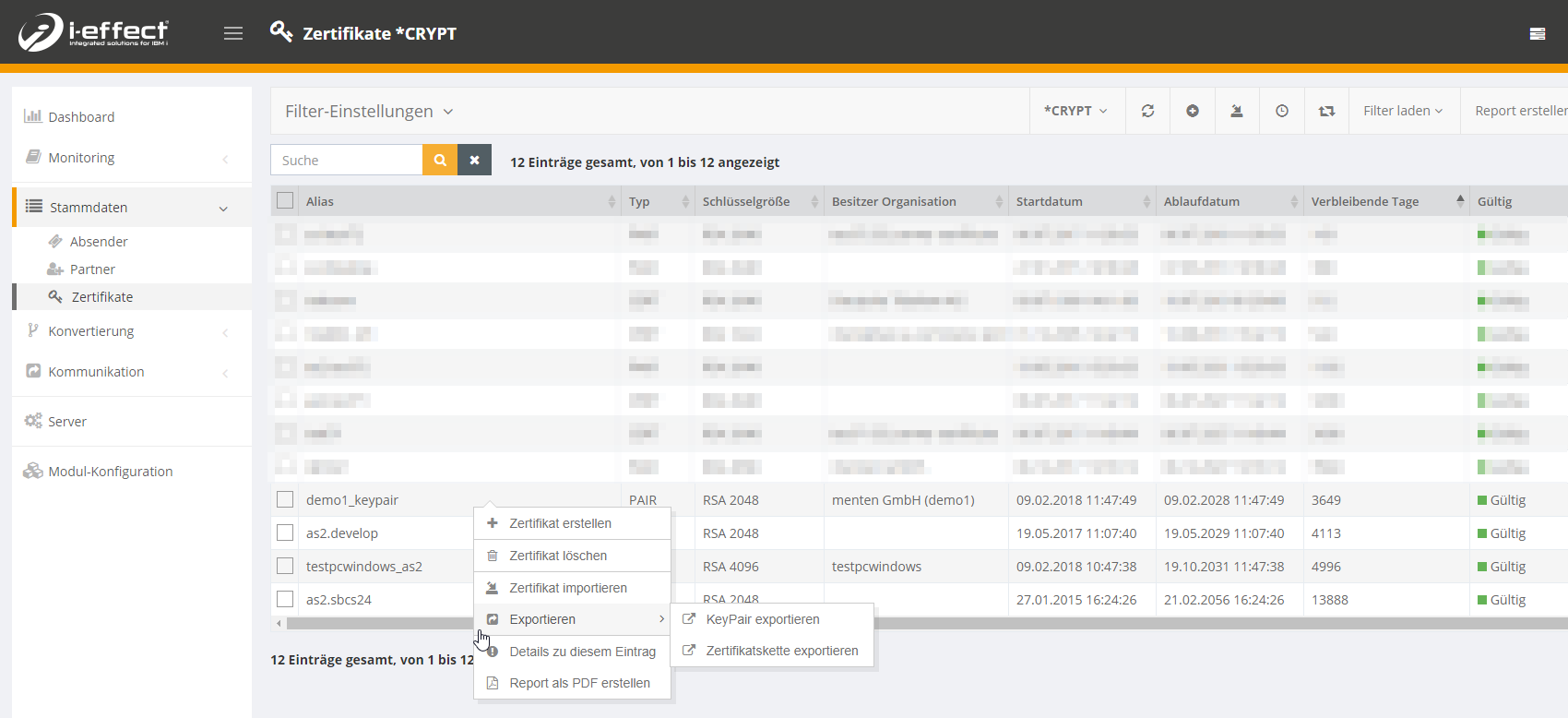
Task: Choose KeyPair exportieren from the submenu
Action: 762,619
